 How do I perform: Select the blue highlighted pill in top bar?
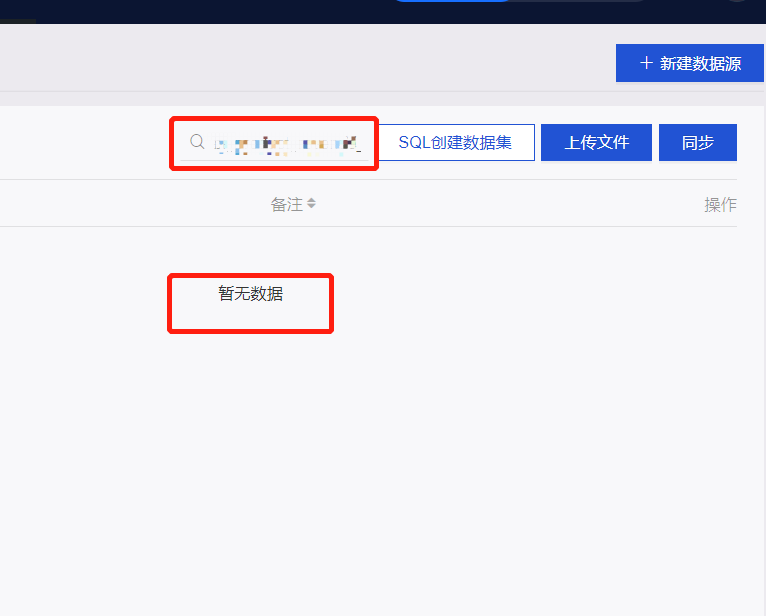tap(450, 2)
